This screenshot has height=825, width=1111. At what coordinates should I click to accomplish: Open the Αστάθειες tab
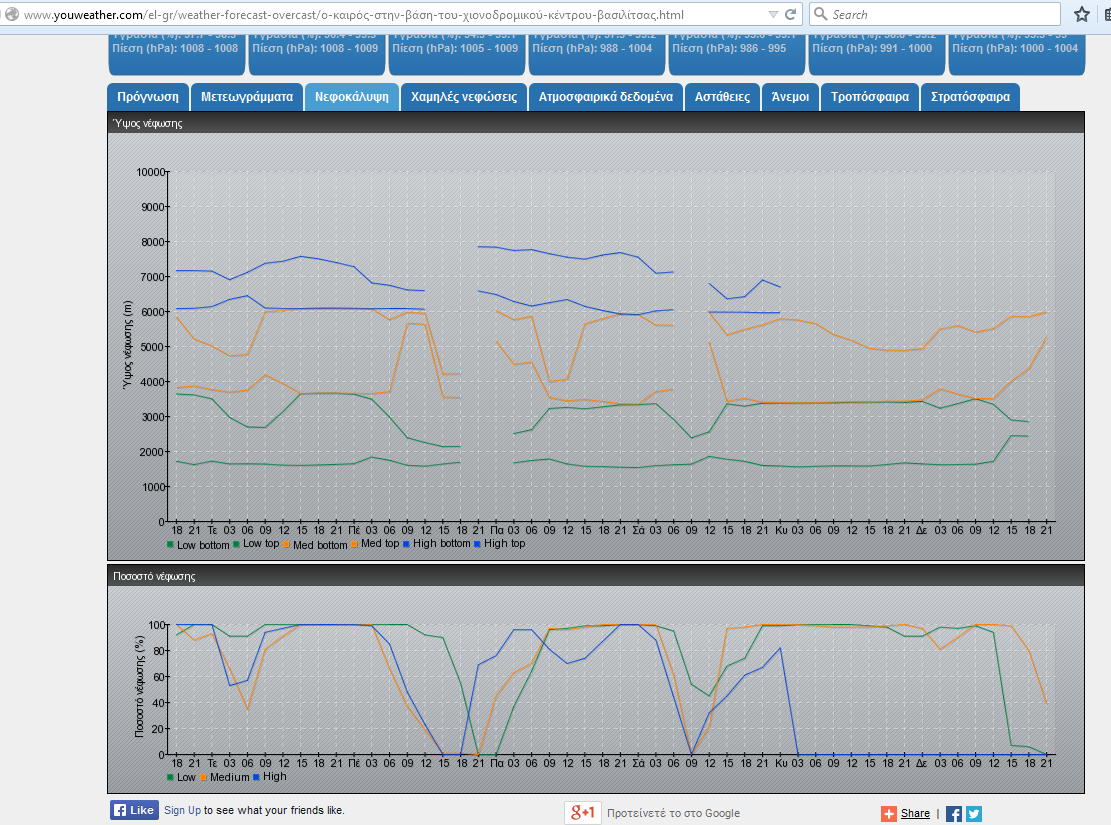pos(722,97)
